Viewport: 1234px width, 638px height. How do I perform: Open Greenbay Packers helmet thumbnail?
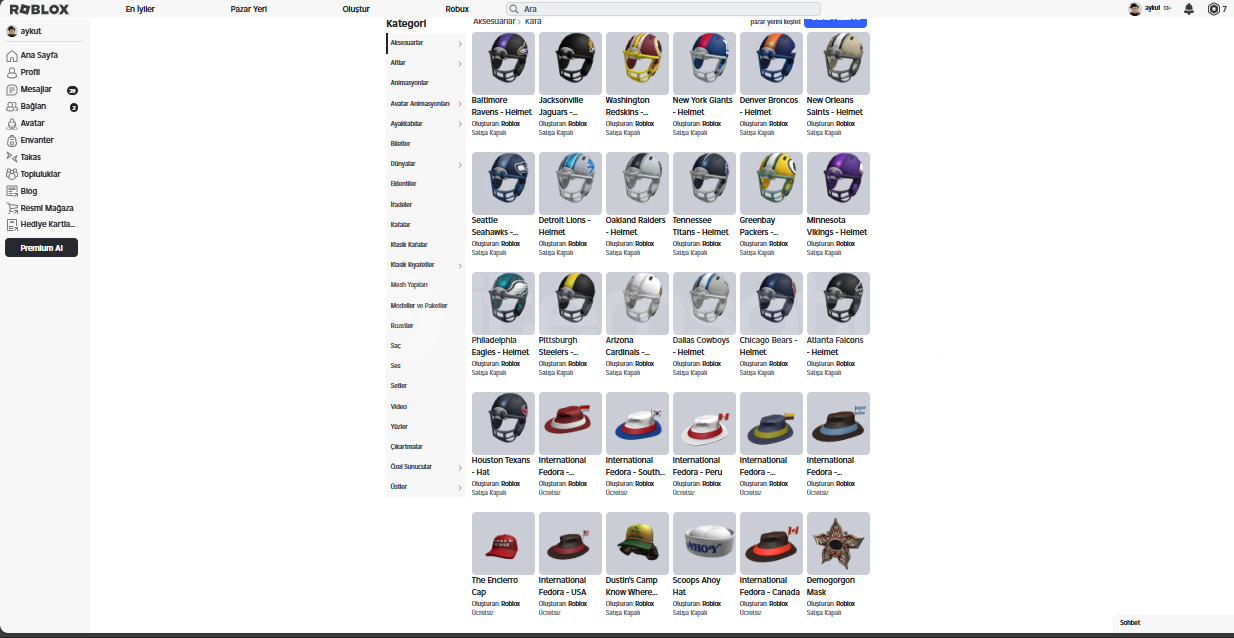pyautogui.click(x=771, y=183)
